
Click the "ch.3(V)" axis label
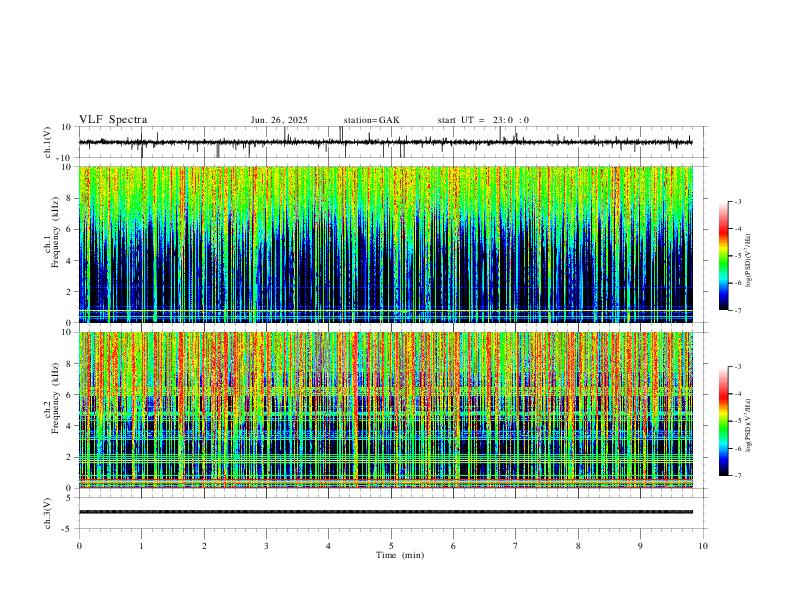(48, 513)
